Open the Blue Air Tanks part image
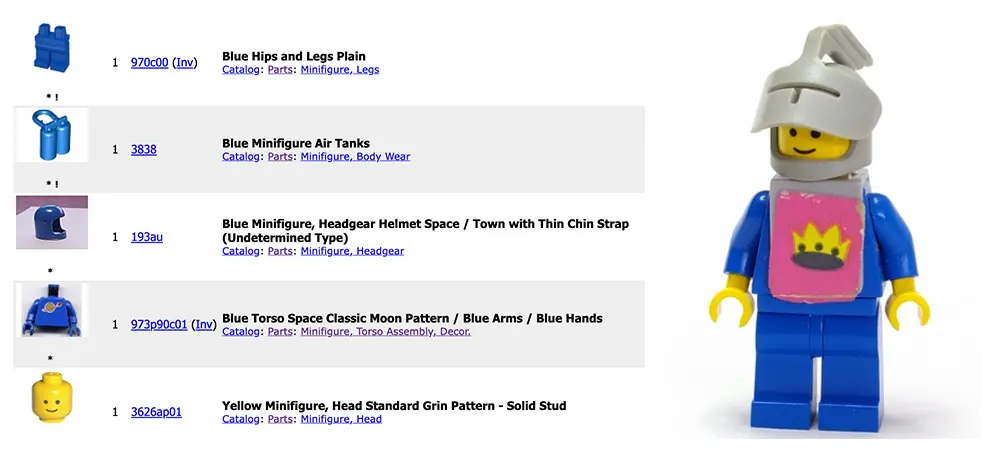The image size is (982, 449). click(52, 135)
